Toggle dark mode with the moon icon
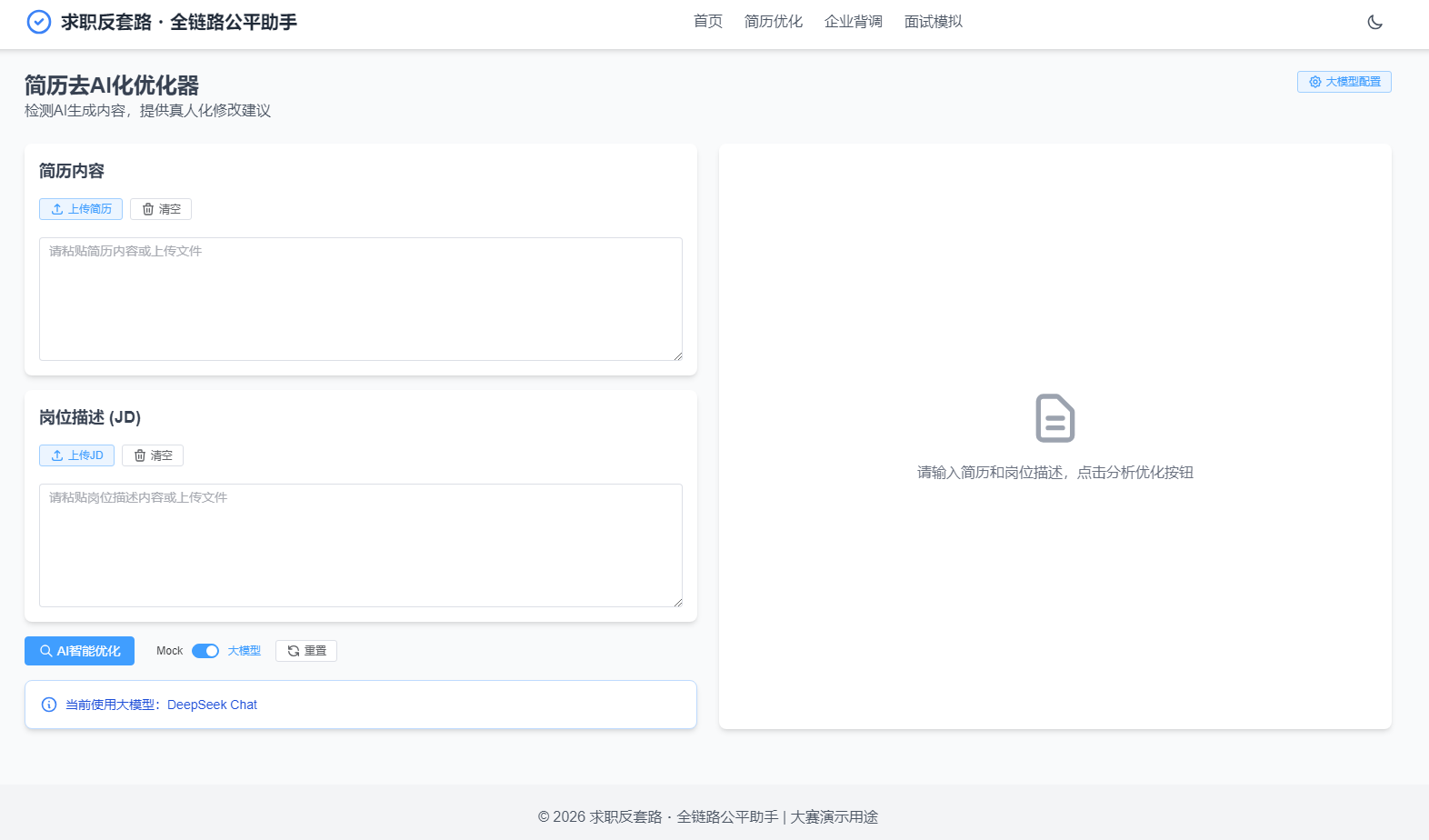1429x840 pixels. pos(1374,22)
